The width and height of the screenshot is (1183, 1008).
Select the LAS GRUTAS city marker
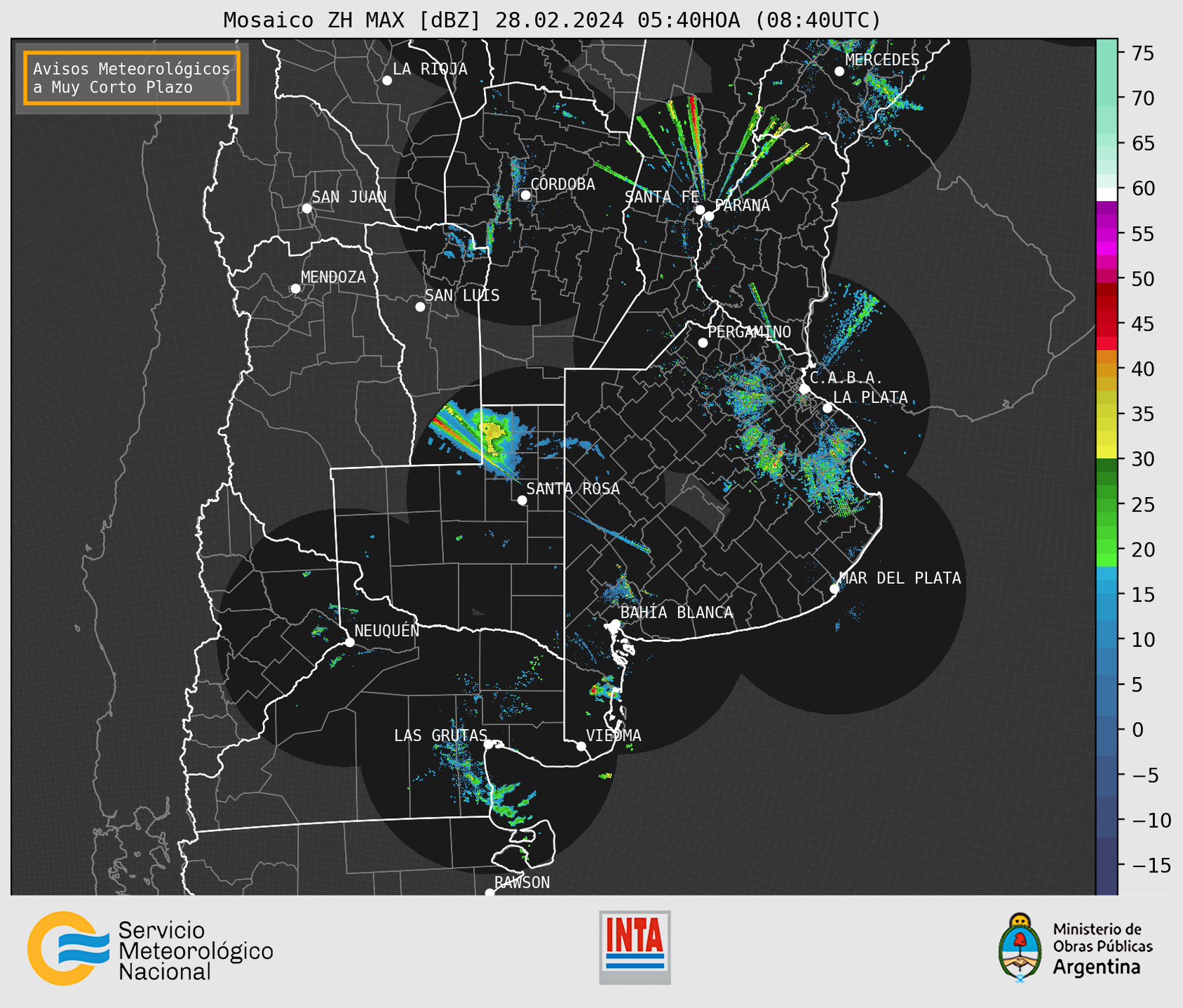[x=489, y=744]
